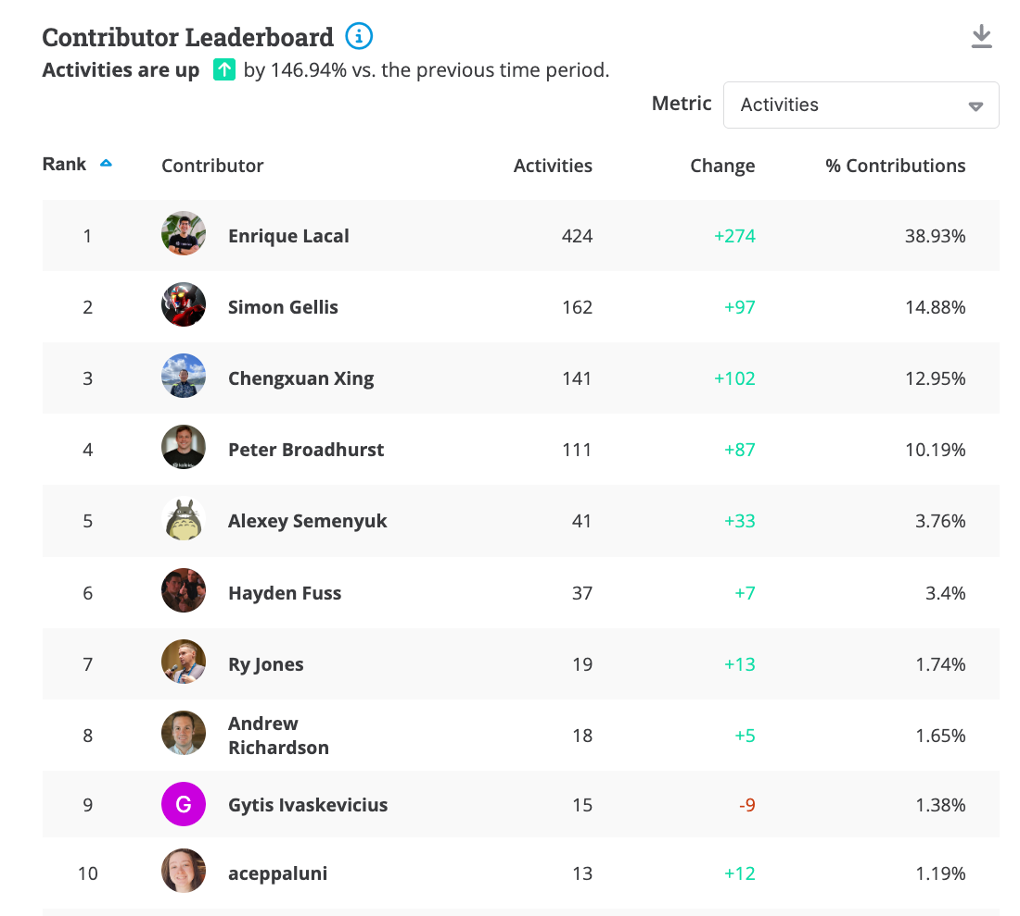Click Ry Jones's avatar photo

point(183,662)
